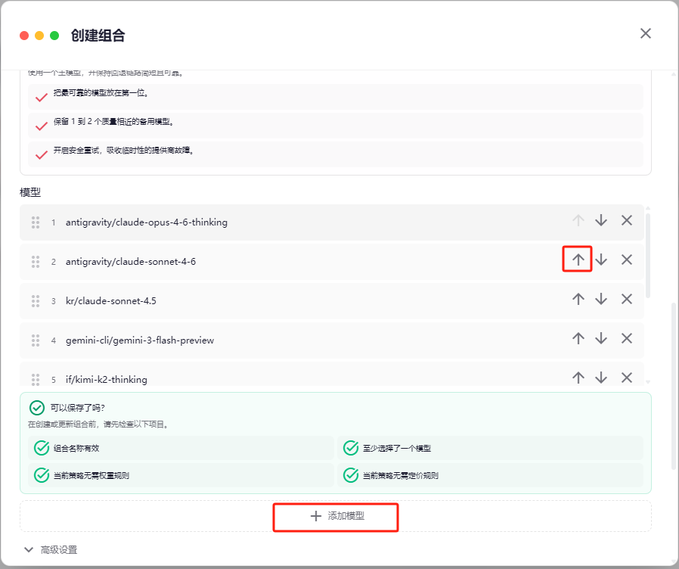Move antigravity/claude-sonnet-4-6 down
This screenshot has height=569, width=679.
[601, 260]
